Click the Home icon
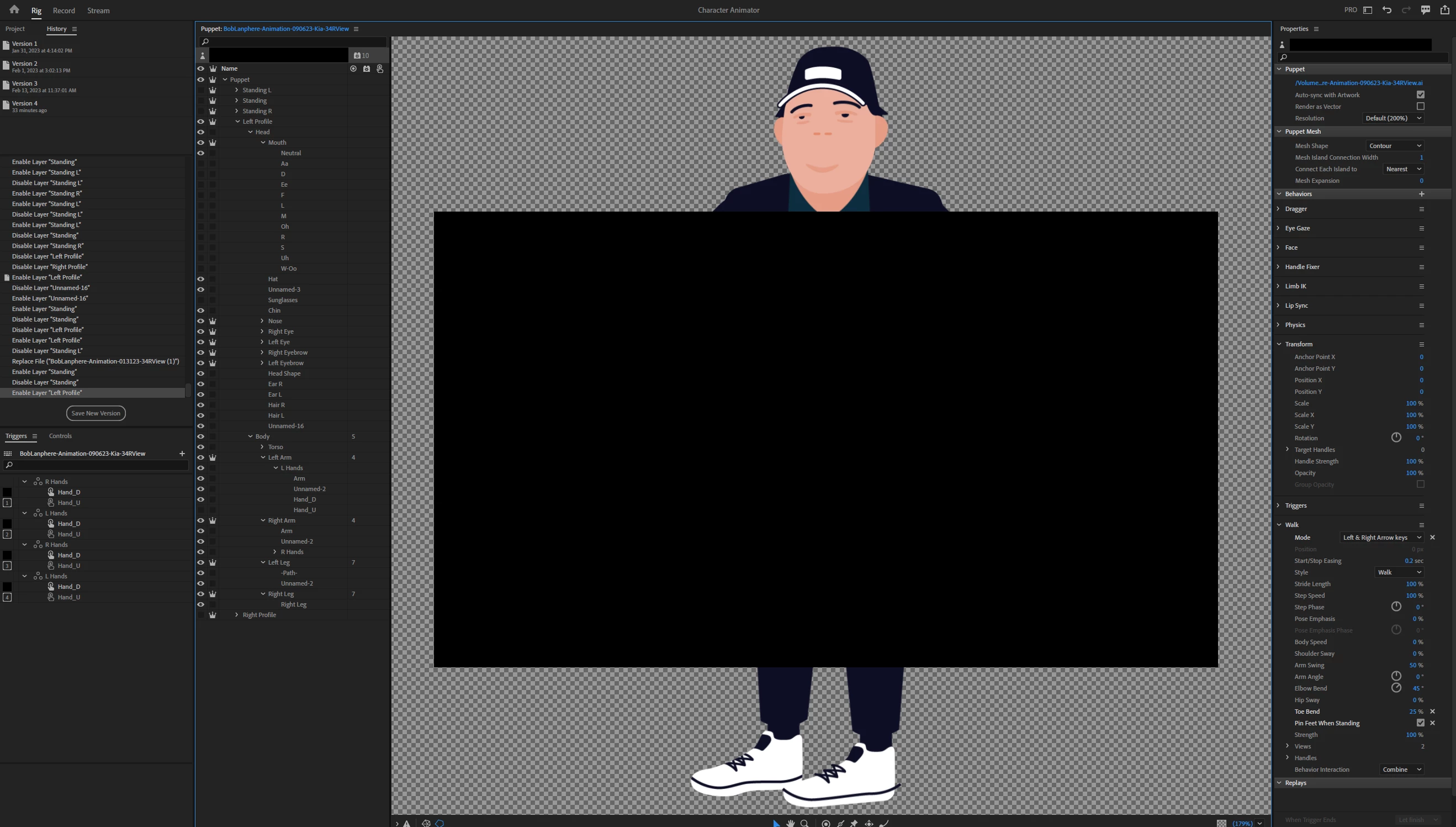Screen dimensions: 1456x827 [x=14, y=9]
